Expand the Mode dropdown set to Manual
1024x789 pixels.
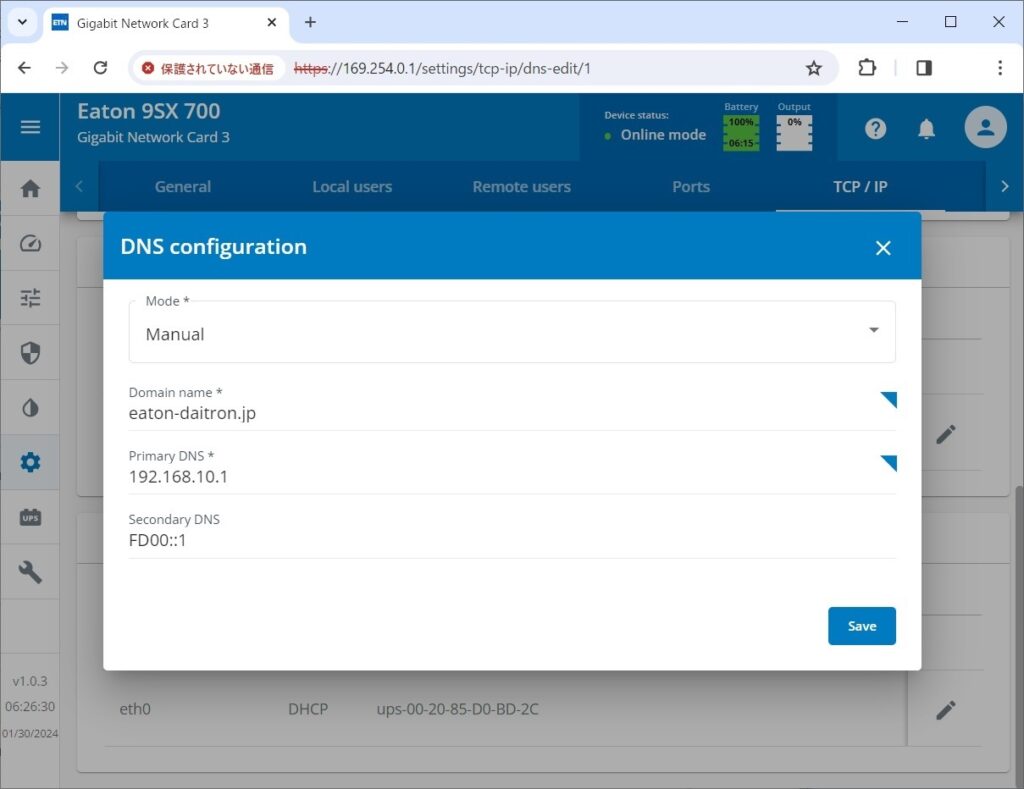(512, 334)
